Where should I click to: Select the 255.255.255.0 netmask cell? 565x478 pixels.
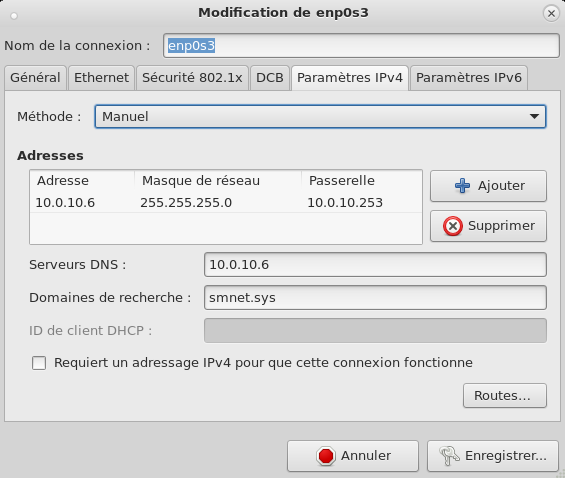[x=186, y=203]
